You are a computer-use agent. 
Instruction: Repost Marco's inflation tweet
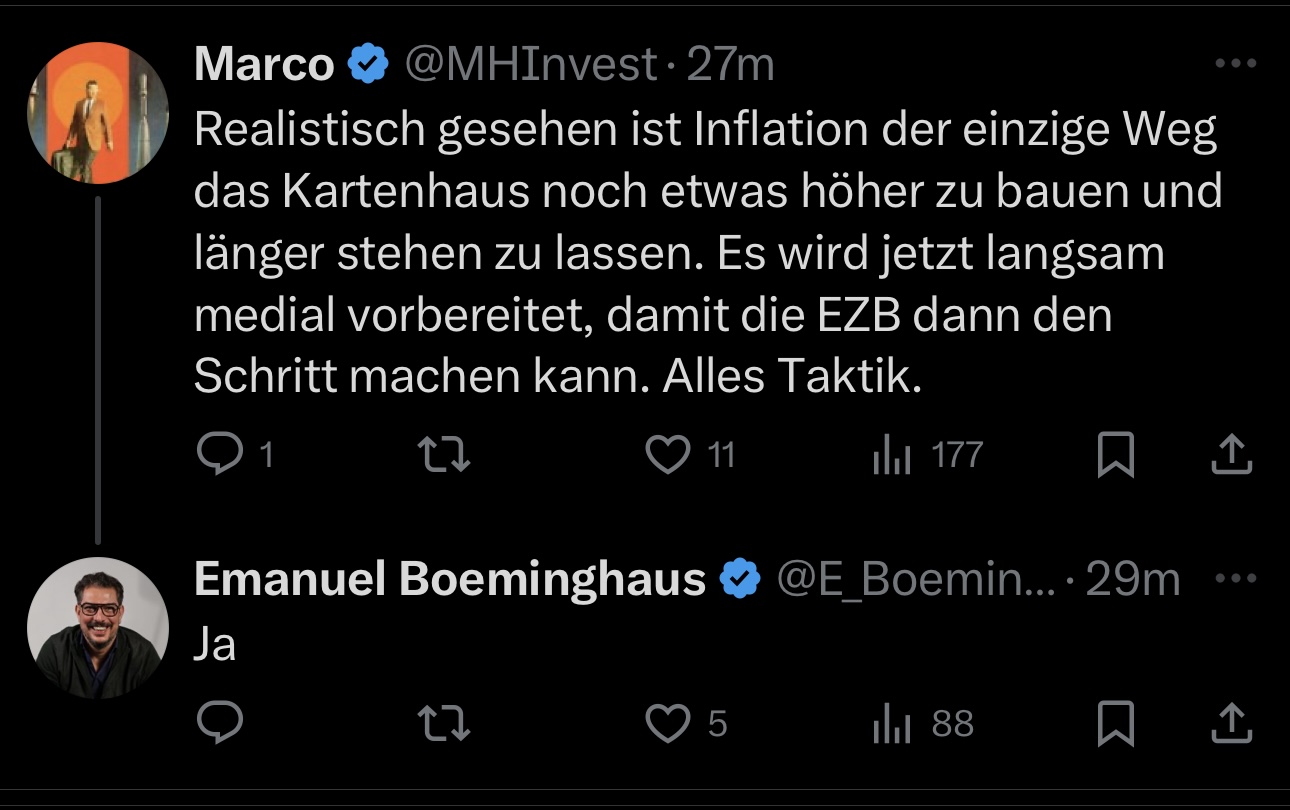(x=443, y=456)
